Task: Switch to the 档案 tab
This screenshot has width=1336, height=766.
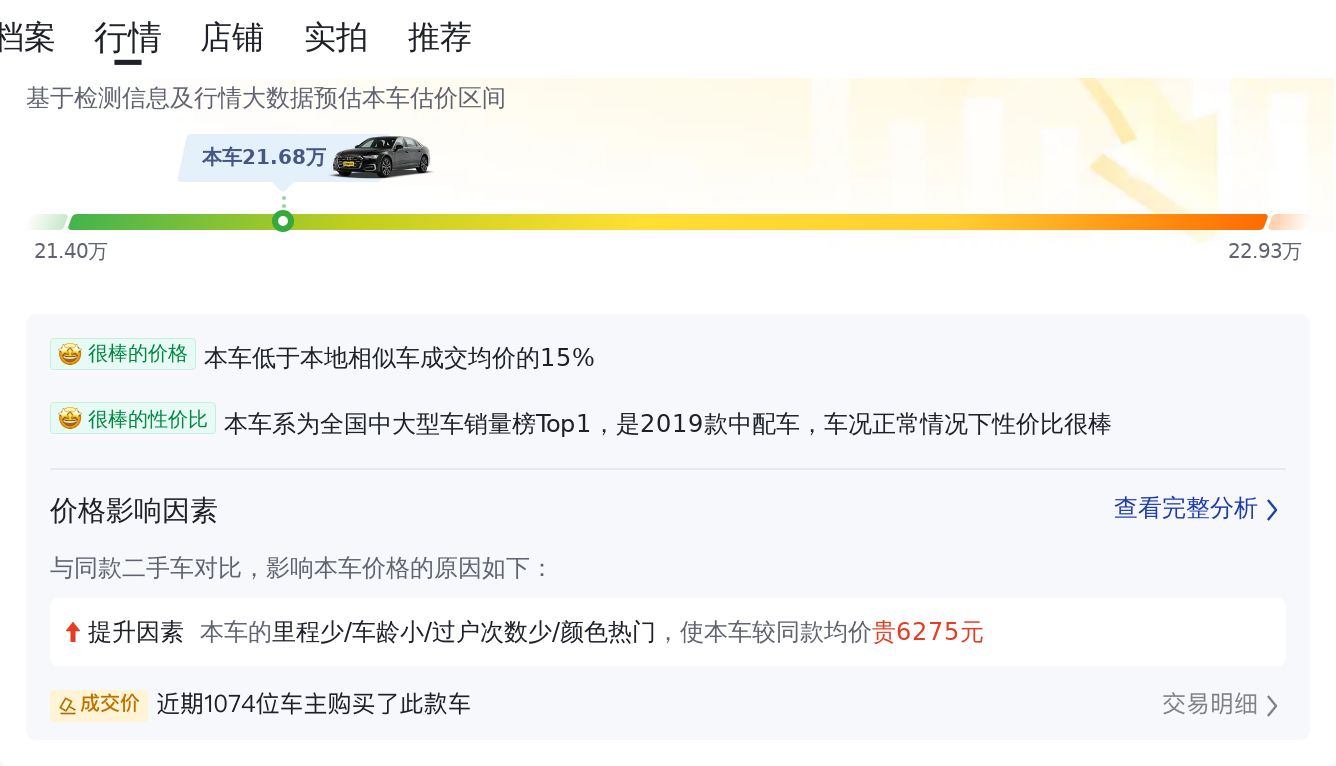Action: click(x=26, y=38)
